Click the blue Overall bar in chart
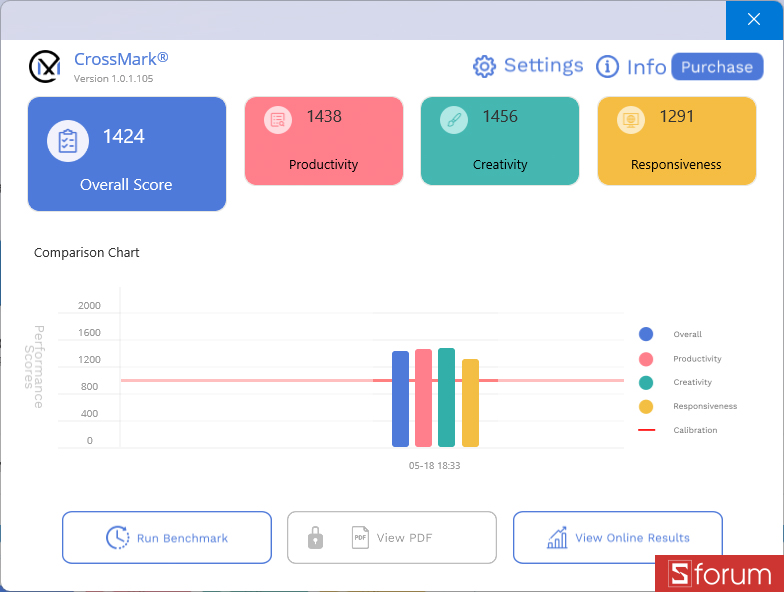 [400, 399]
